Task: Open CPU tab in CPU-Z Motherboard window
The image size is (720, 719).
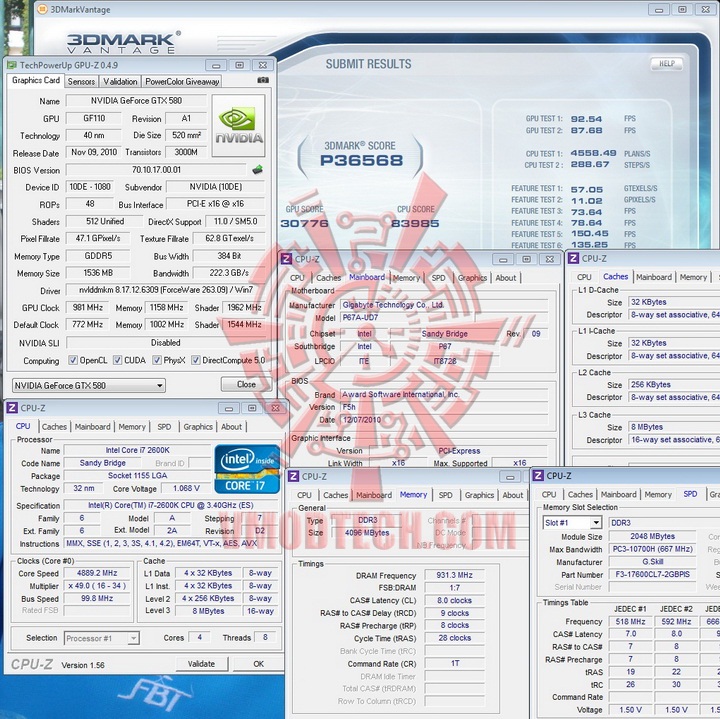Action: [x=297, y=278]
